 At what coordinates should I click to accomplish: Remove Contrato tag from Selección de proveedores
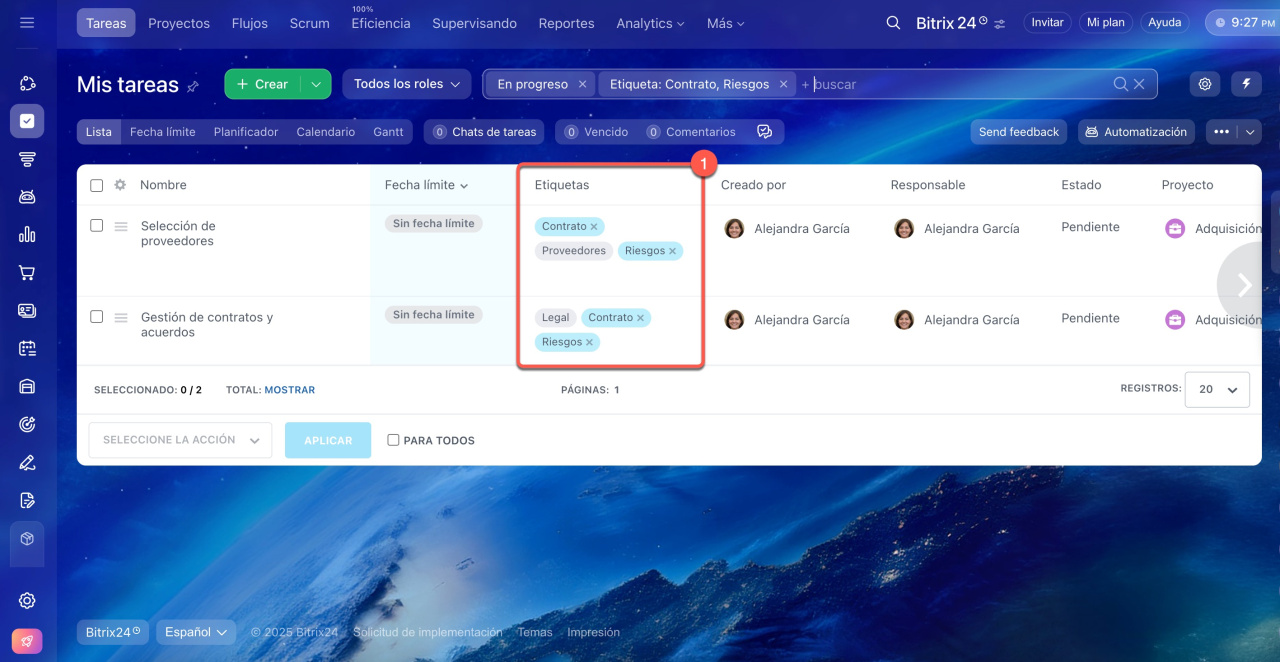[x=594, y=227]
